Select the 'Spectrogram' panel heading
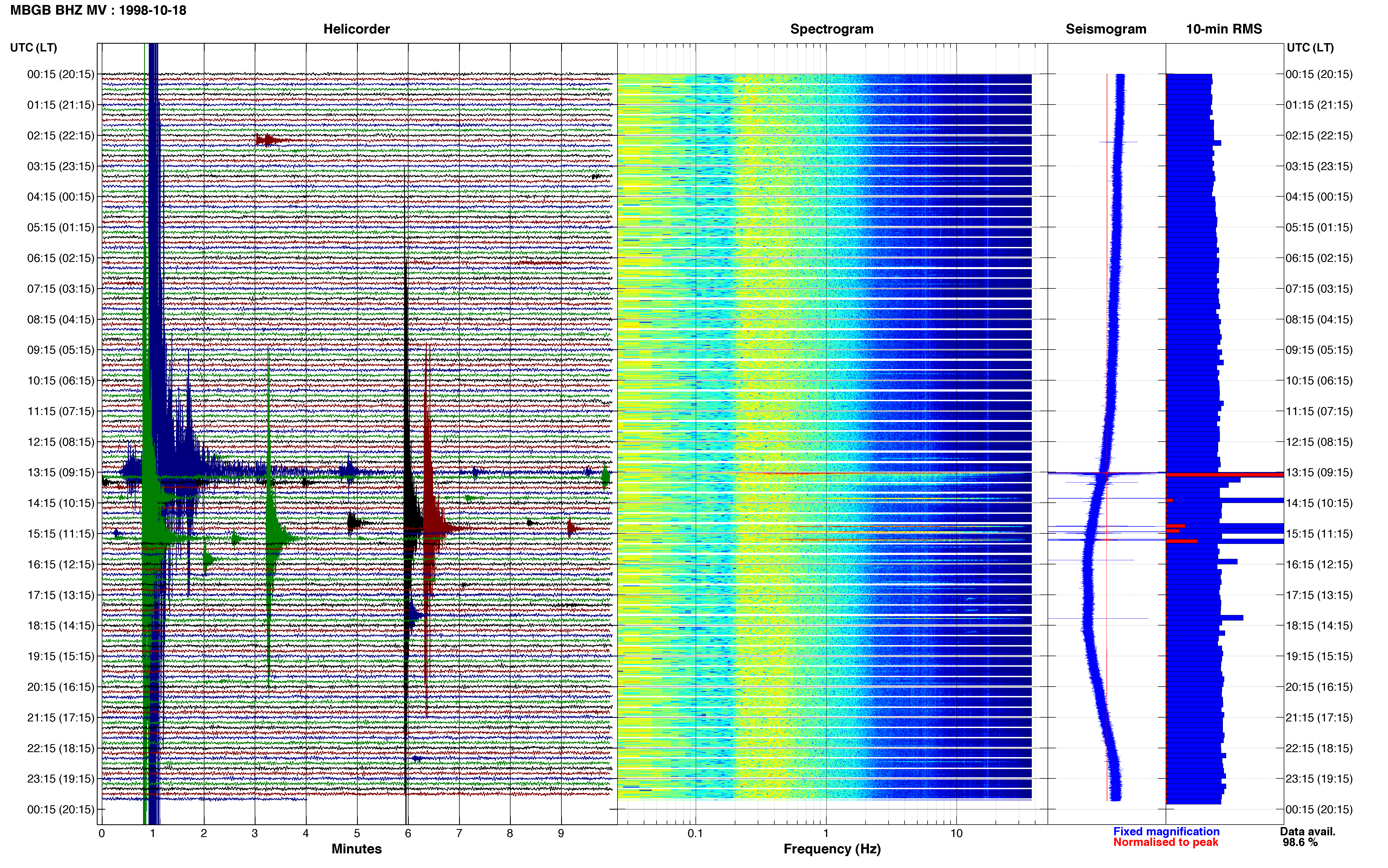This screenshot has width=1388, height=868. [x=832, y=29]
